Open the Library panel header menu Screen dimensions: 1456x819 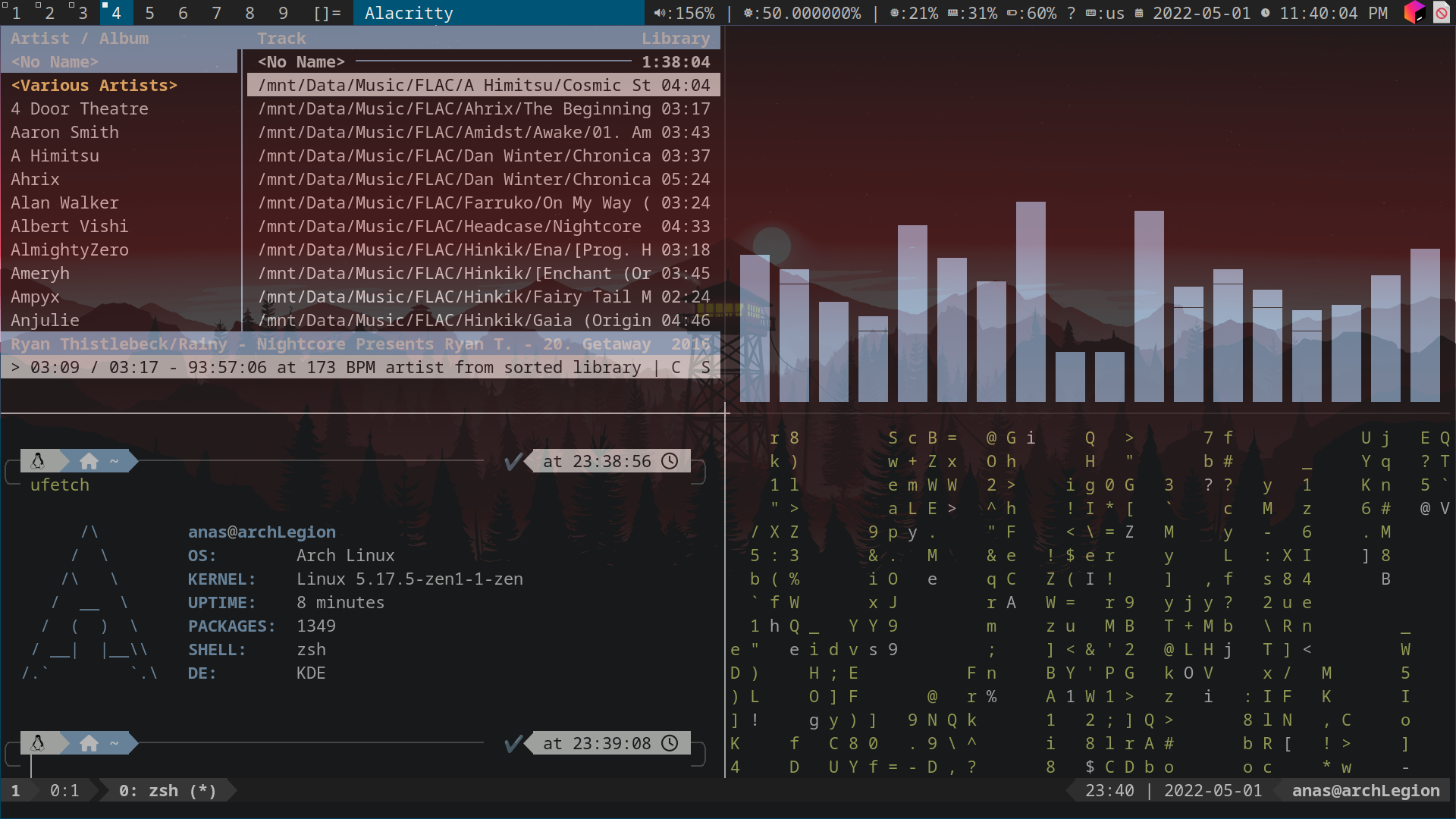pos(678,38)
